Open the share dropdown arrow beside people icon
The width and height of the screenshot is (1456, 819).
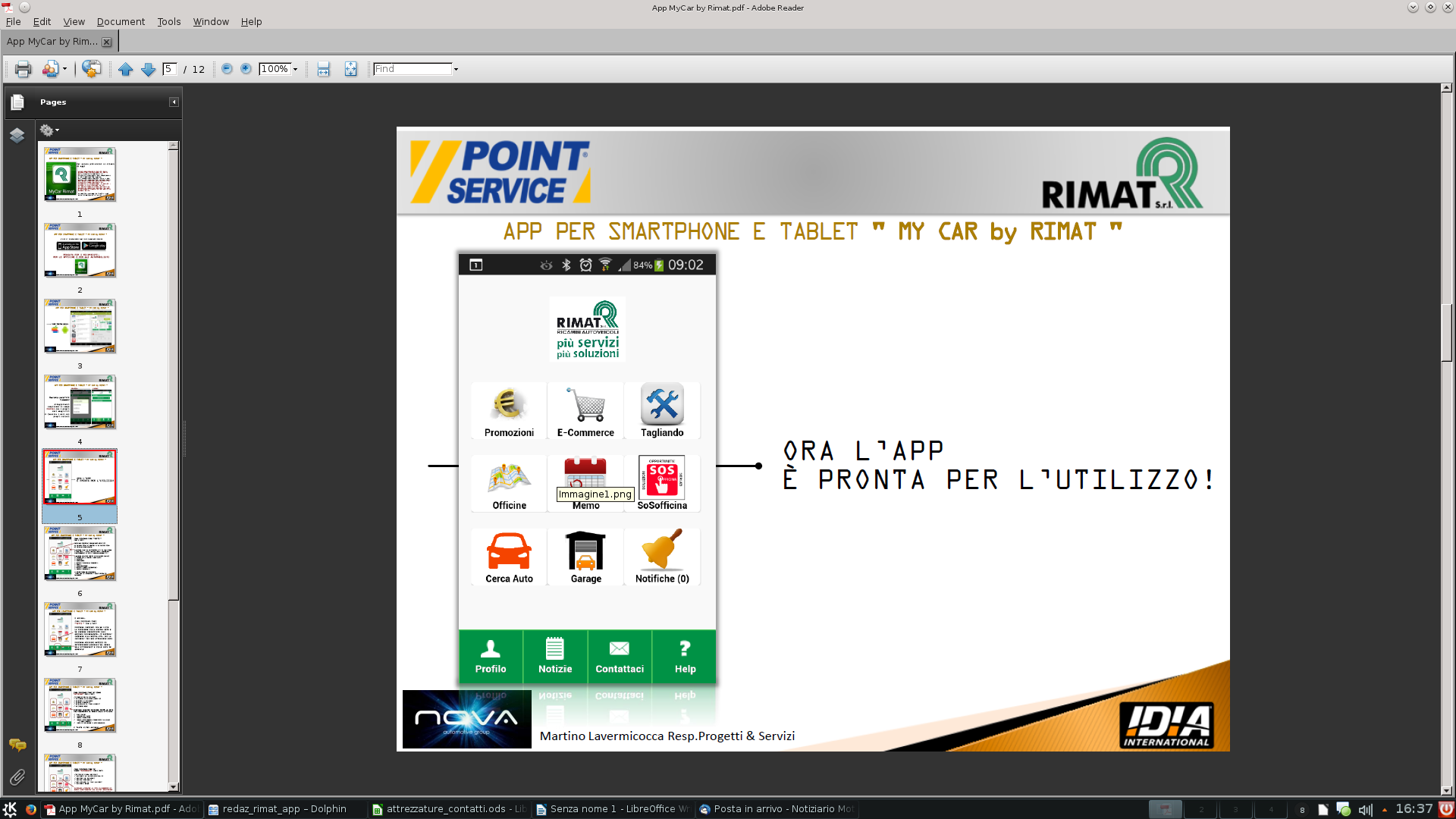click(64, 69)
